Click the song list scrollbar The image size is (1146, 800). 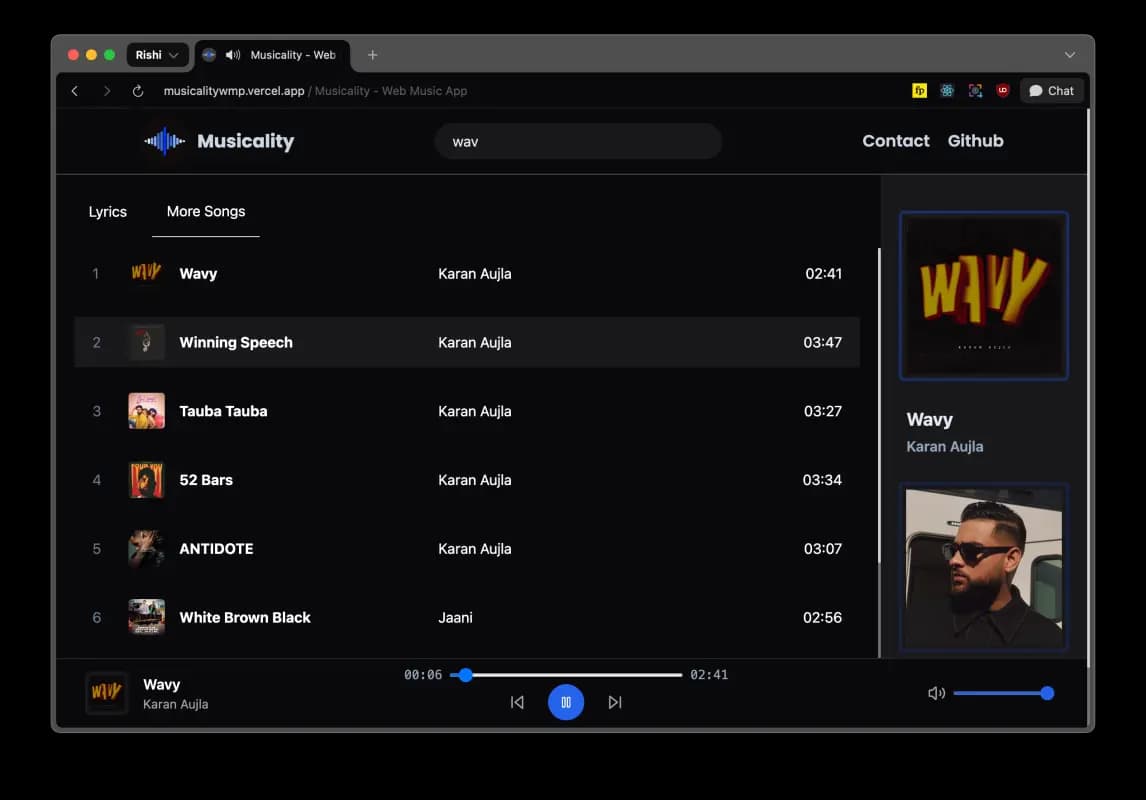(x=879, y=405)
